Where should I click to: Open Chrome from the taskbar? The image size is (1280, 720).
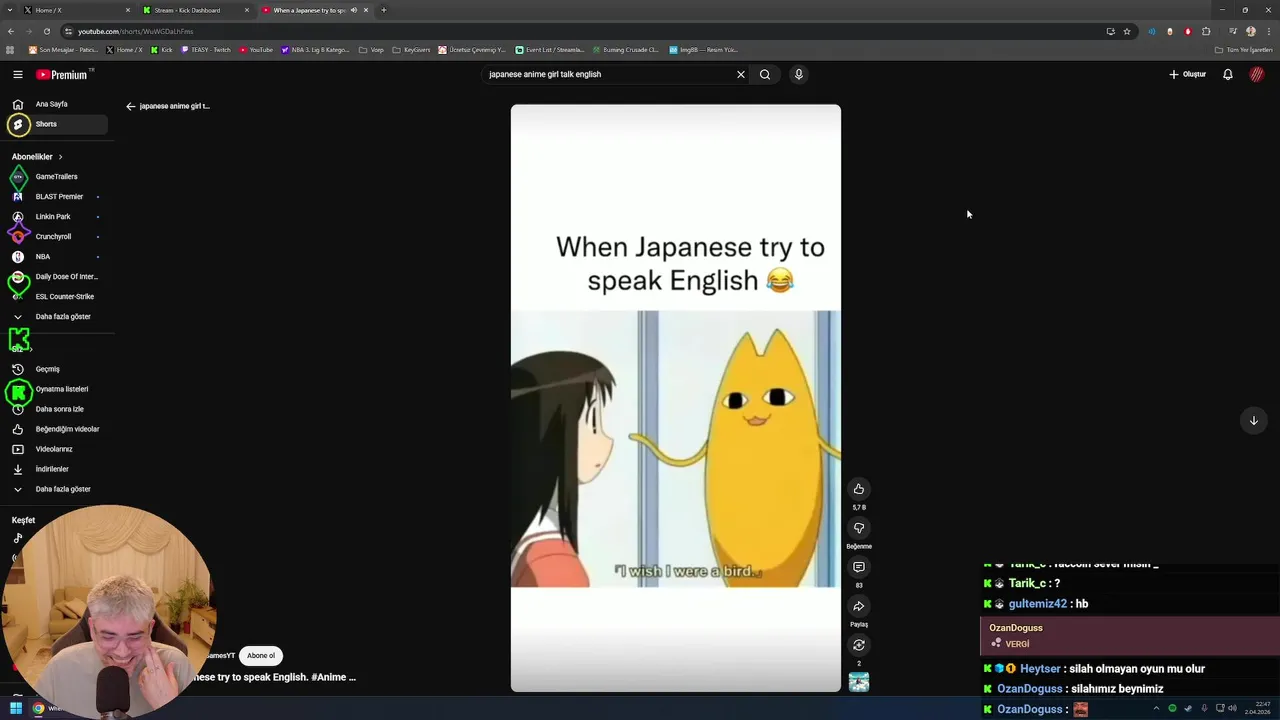coord(38,708)
